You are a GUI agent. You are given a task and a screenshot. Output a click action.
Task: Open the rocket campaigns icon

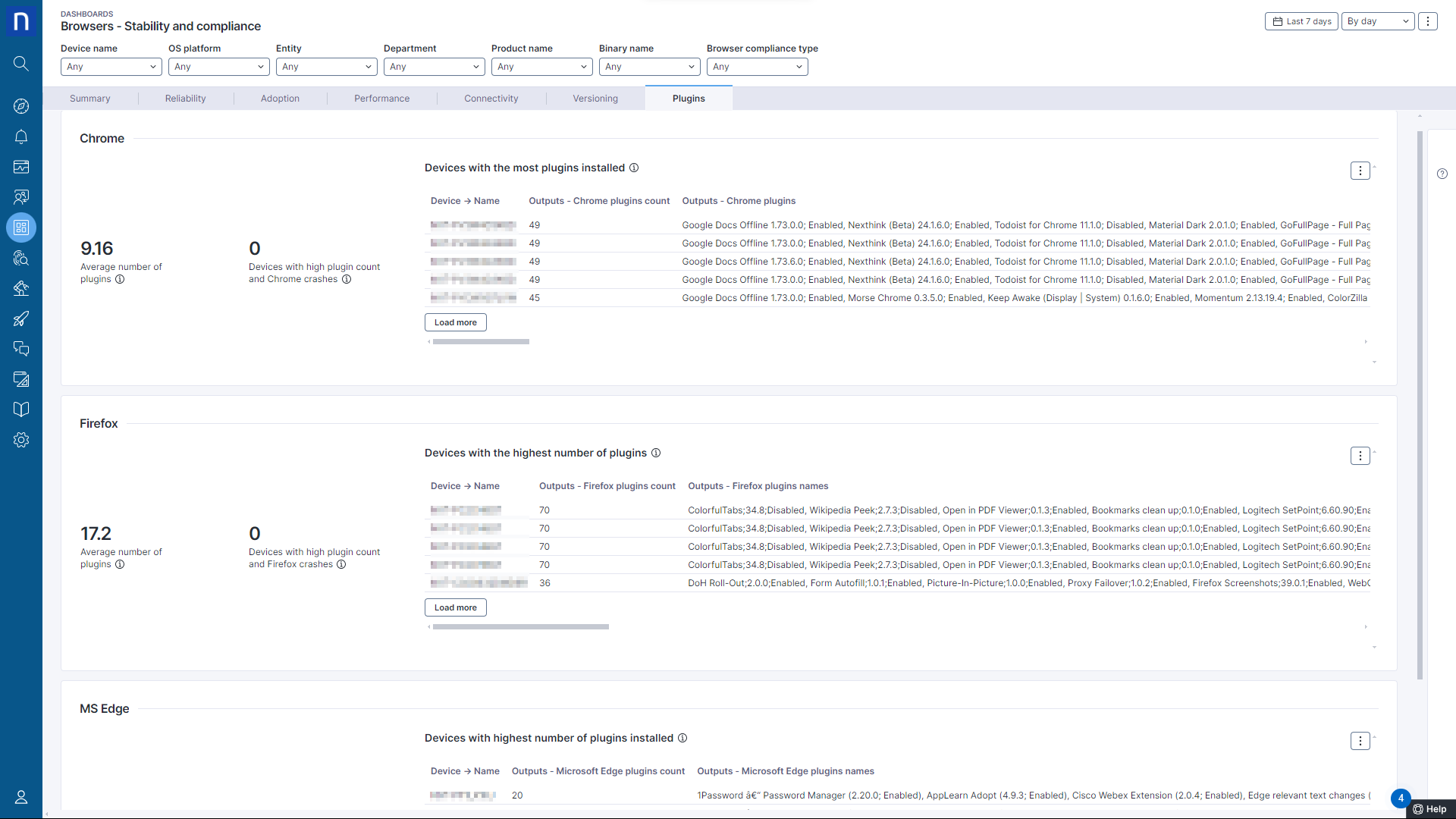click(x=21, y=318)
